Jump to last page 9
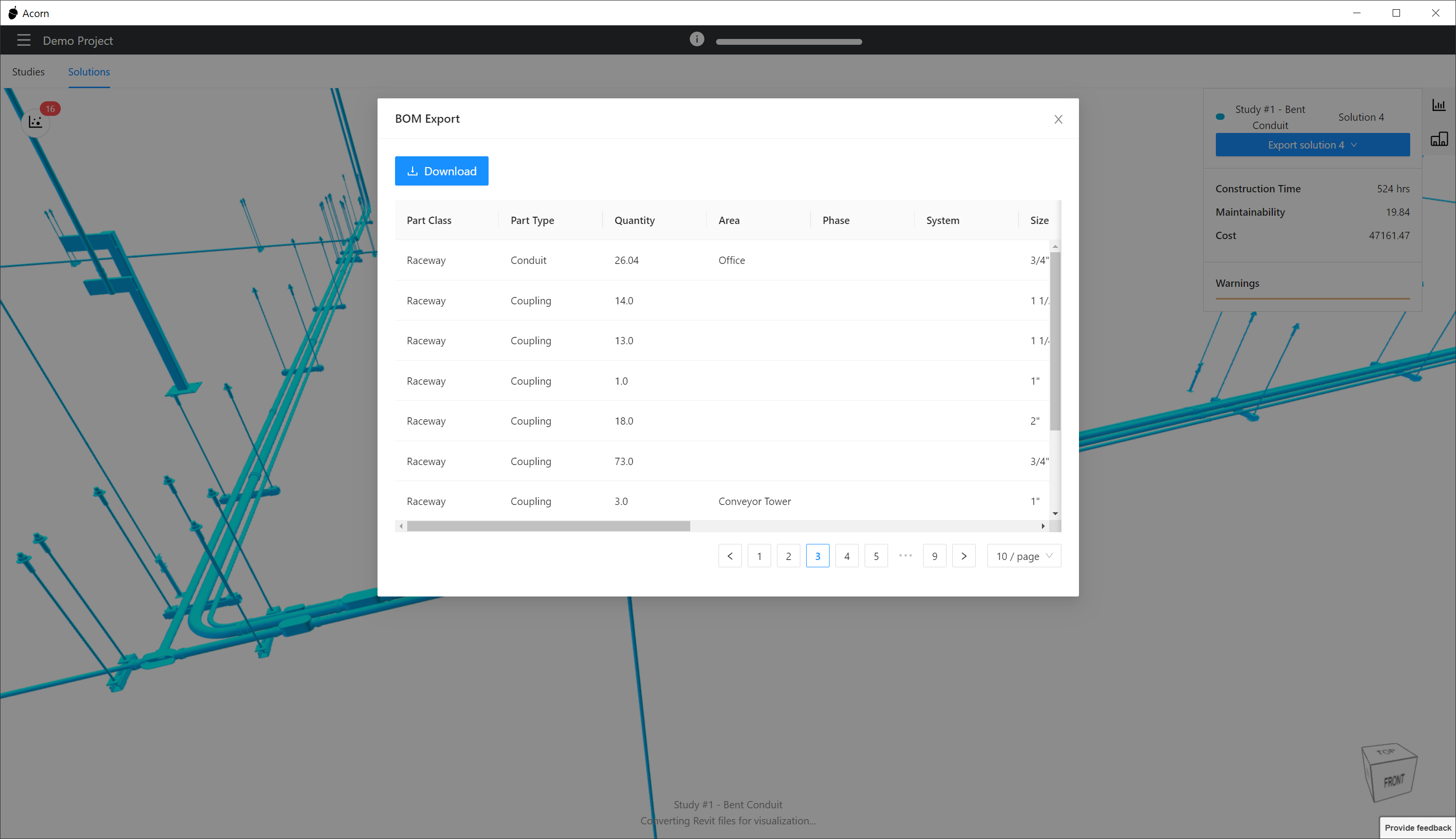Viewport: 1456px width, 839px height. pyautogui.click(x=934, y=556)
